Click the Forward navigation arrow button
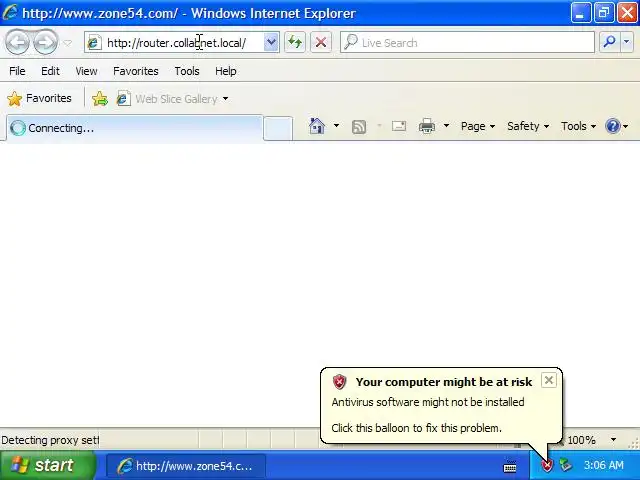This screenshot has height=480, width=640. (45, 42)
